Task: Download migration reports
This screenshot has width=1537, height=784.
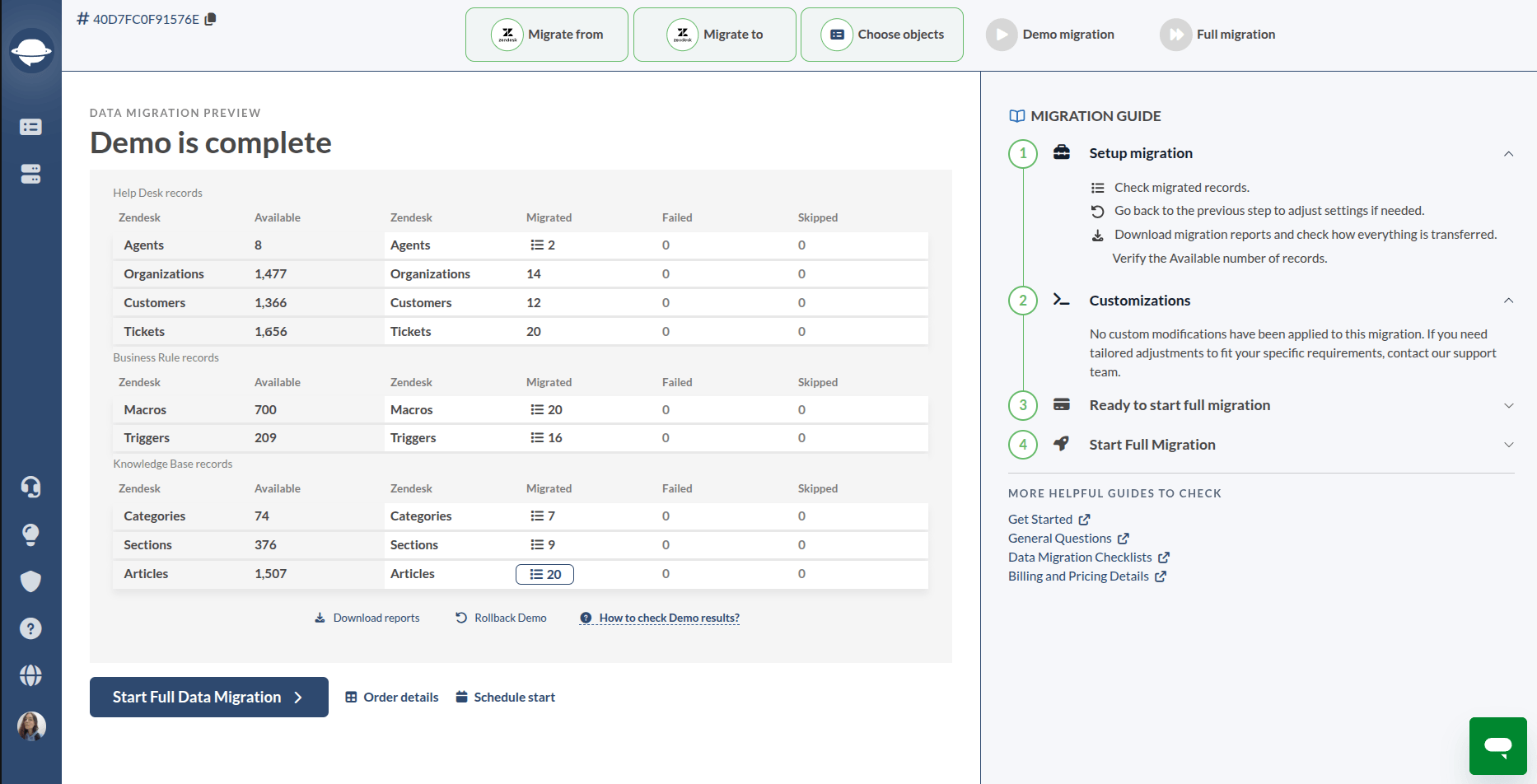Action: pos(367,618)
